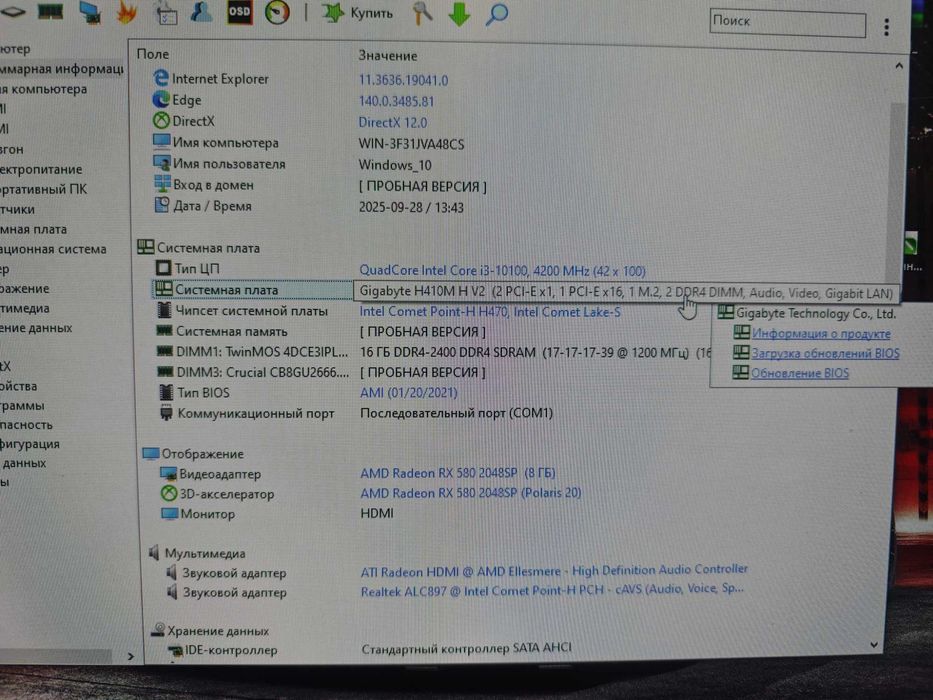The width and height of the screenshot is (933, 700).
Task: Open Загрузка обновлений BIOS link
Action: (825, 354)
